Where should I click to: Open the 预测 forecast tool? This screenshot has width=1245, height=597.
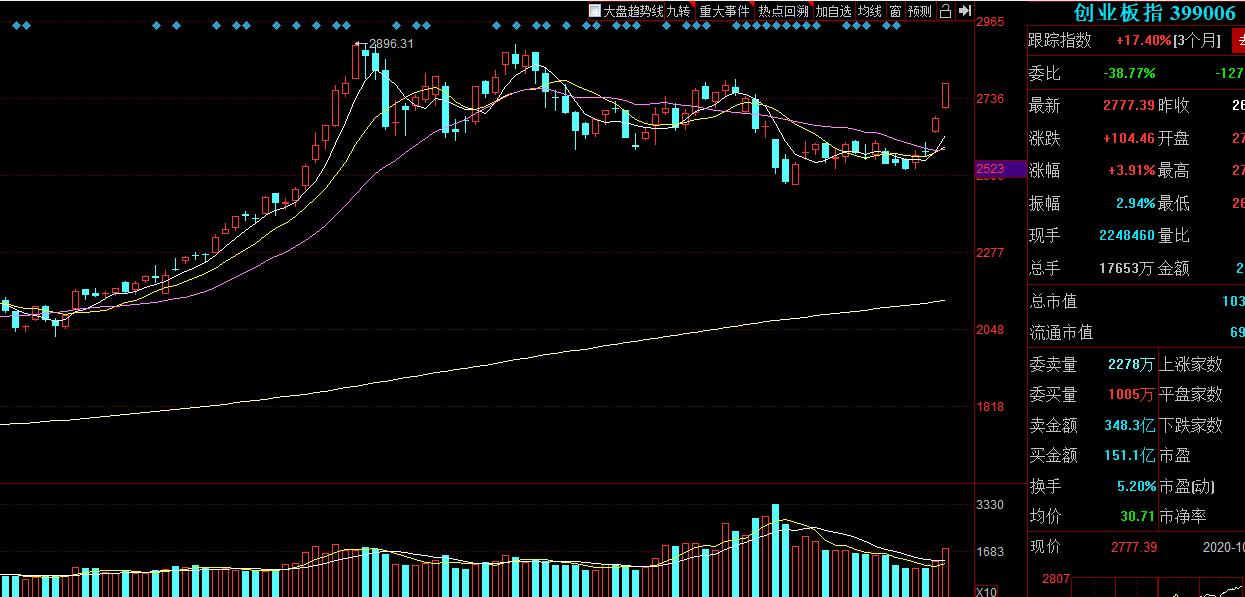919,11
